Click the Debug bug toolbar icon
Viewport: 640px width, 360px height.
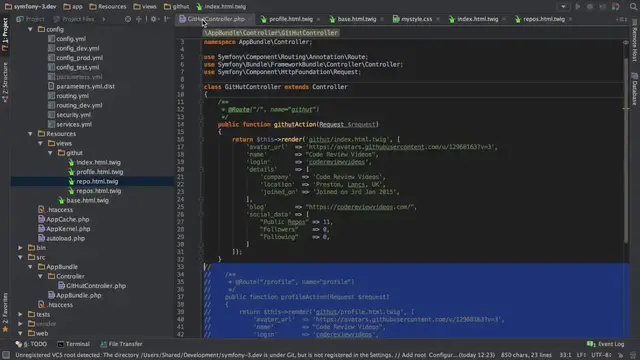pos(590,7)
